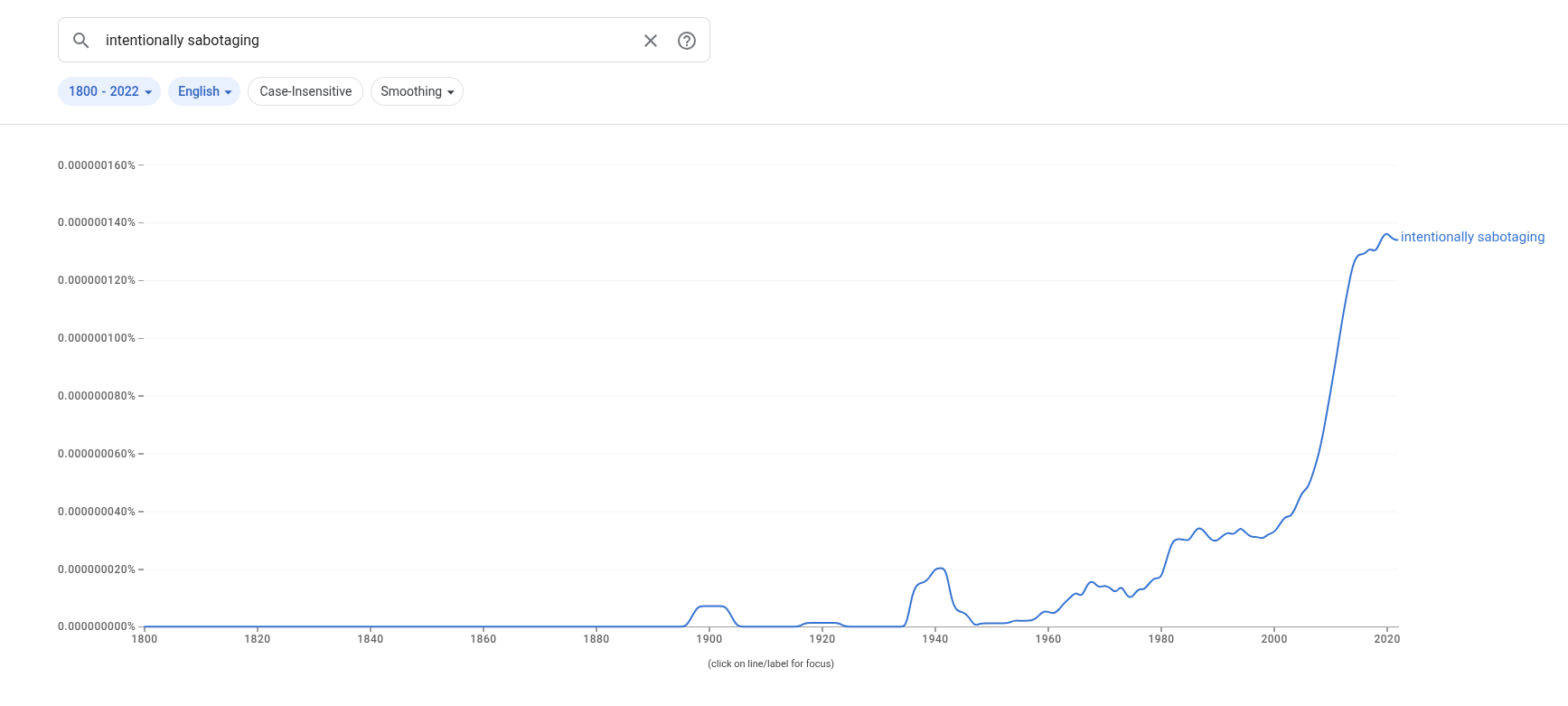
Task: Click the 1900 x-axis year label
Action: pos(709,639)
